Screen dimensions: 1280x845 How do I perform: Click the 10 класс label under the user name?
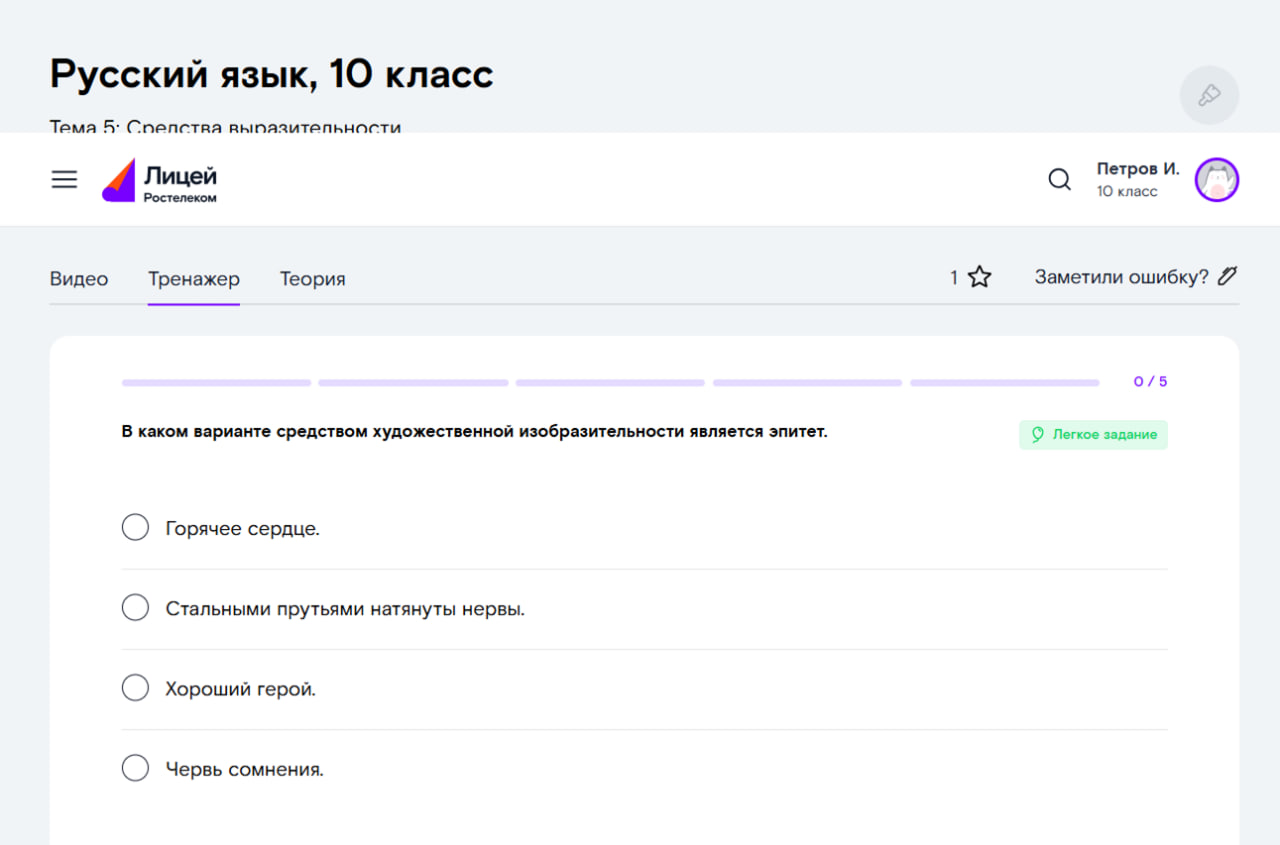[x=1127, y=191]
